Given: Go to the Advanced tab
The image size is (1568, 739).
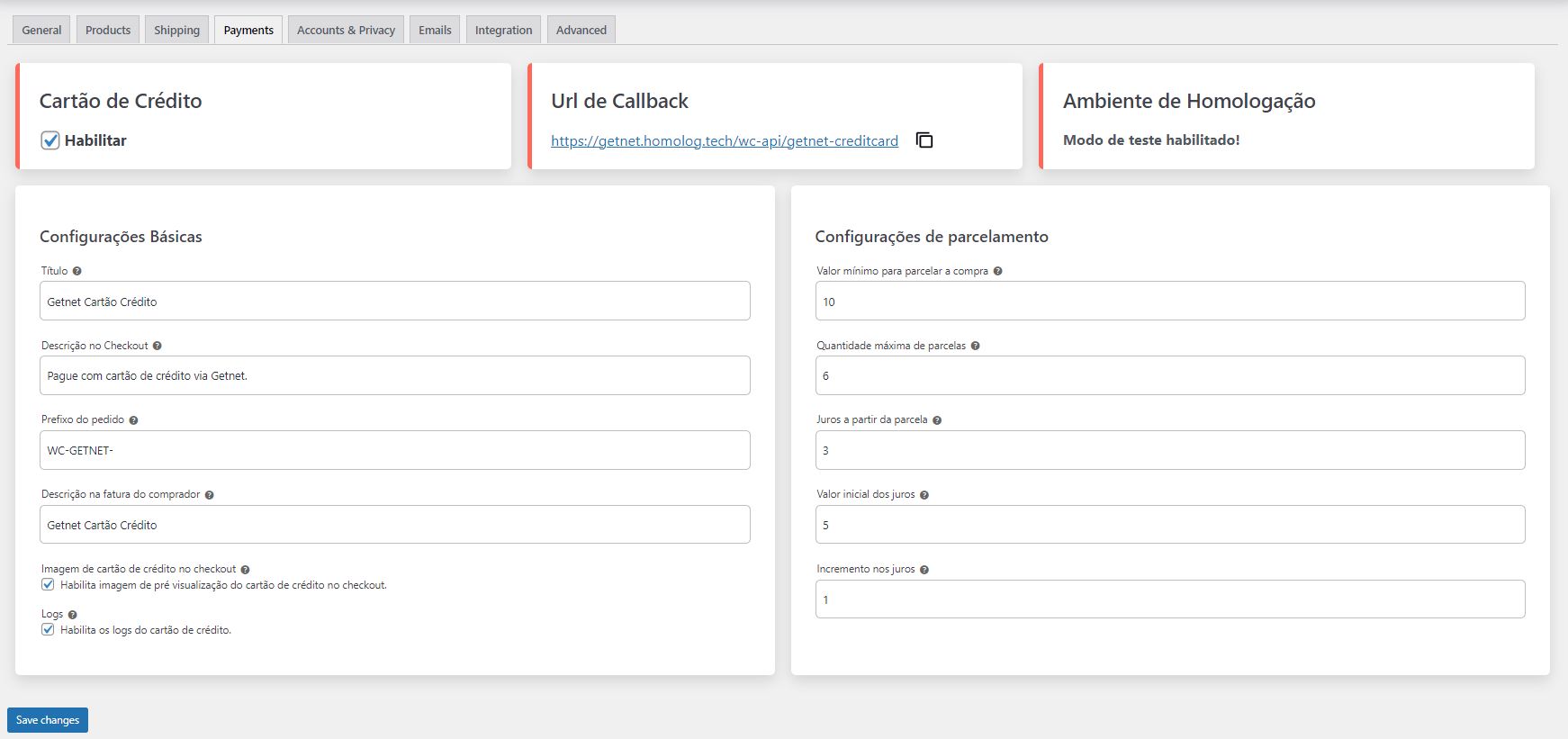Looking at the screenshot, I should click(x=581, y=30).
